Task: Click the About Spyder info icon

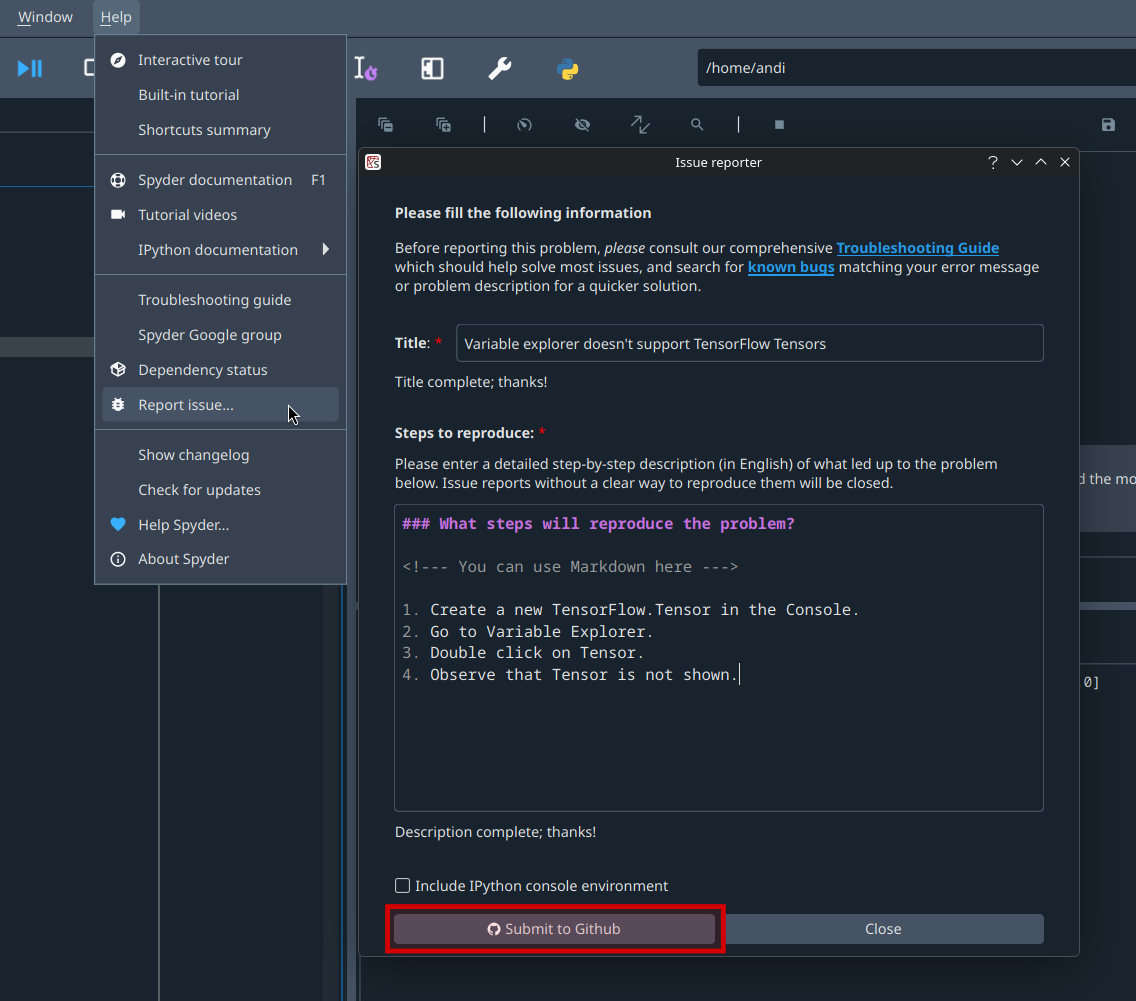Action: [x=118, y=559]
